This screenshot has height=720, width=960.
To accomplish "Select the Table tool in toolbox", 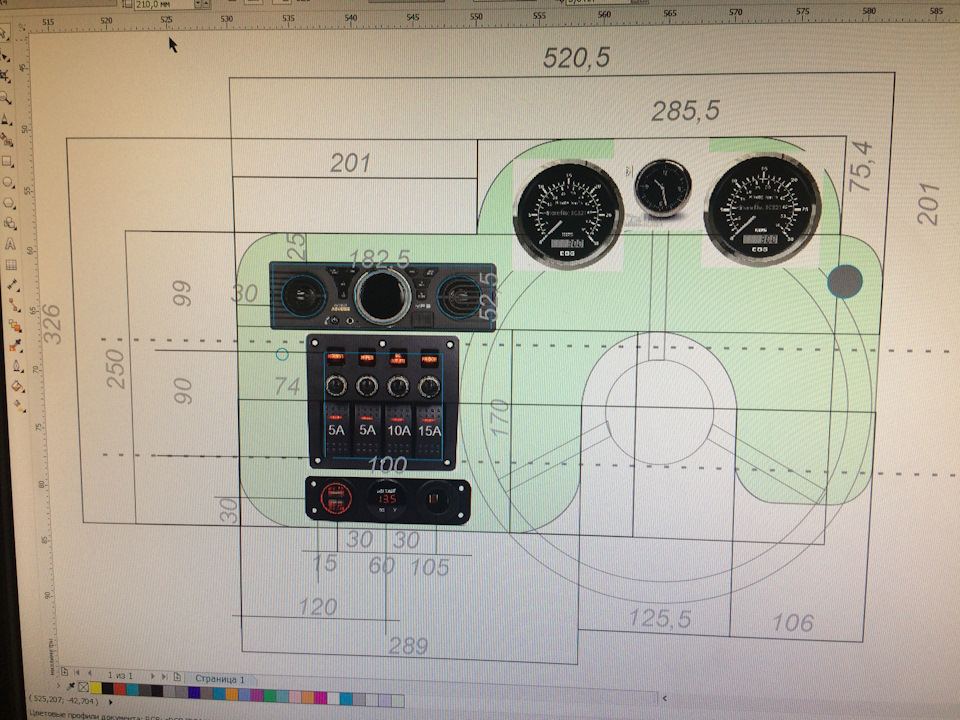I will tap(11, 265).
